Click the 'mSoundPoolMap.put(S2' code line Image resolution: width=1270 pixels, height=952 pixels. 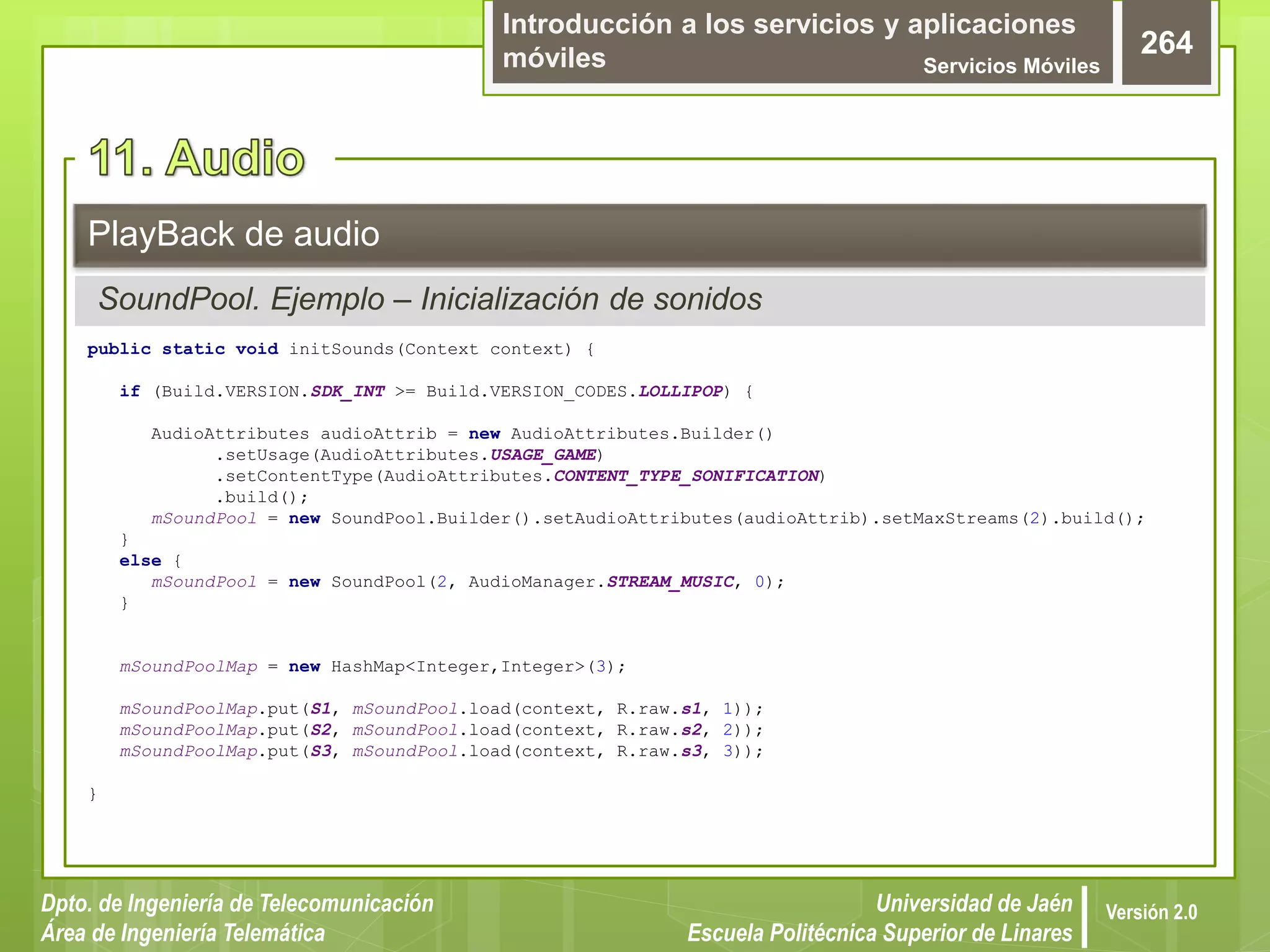(442, 730)
